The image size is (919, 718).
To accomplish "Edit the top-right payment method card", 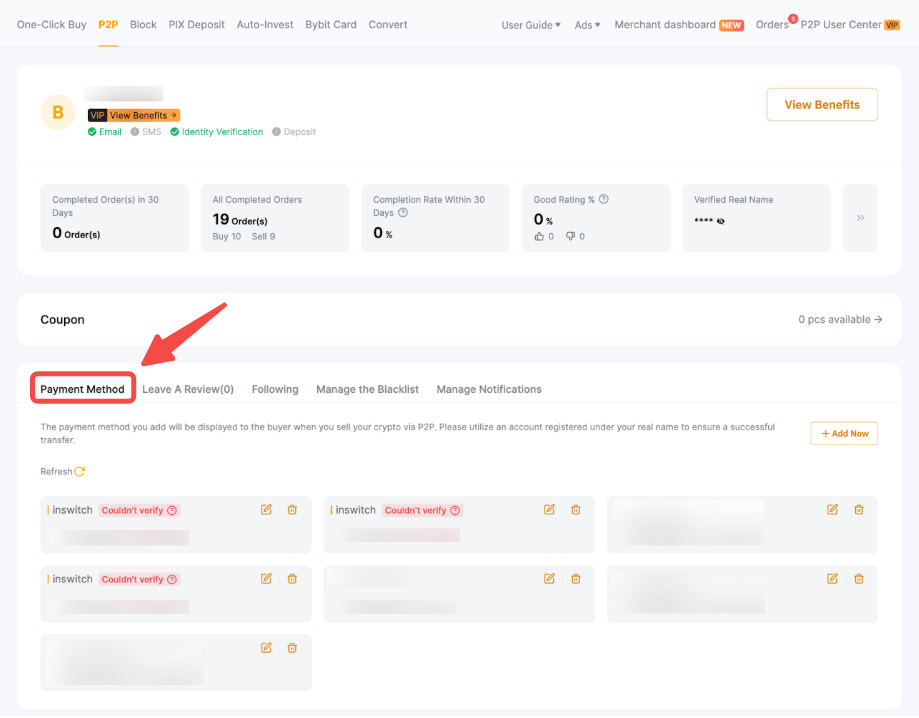I will 832,510.
